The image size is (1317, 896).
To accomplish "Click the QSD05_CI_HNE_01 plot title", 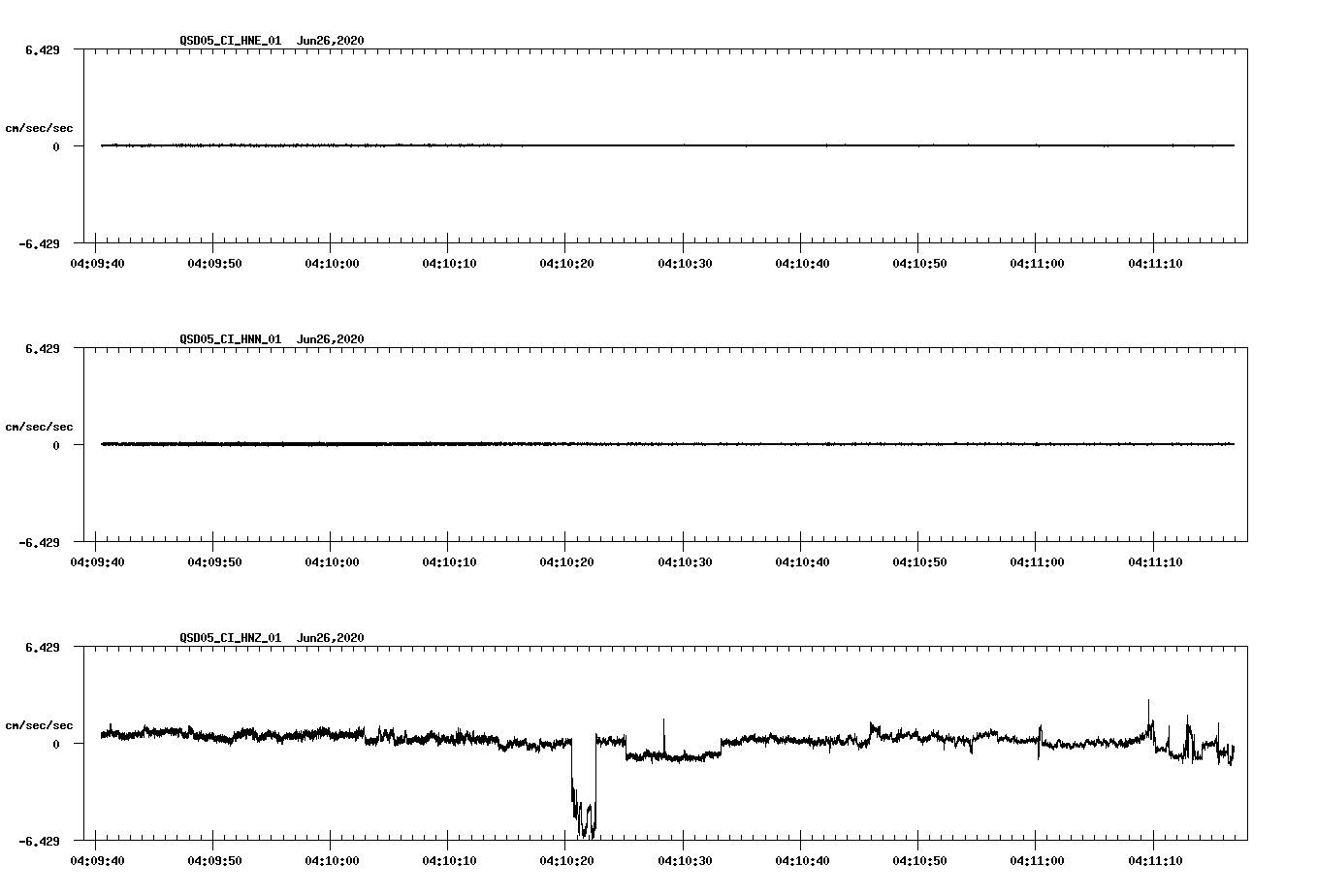I will pyautogui.click(x=231, y=41).
